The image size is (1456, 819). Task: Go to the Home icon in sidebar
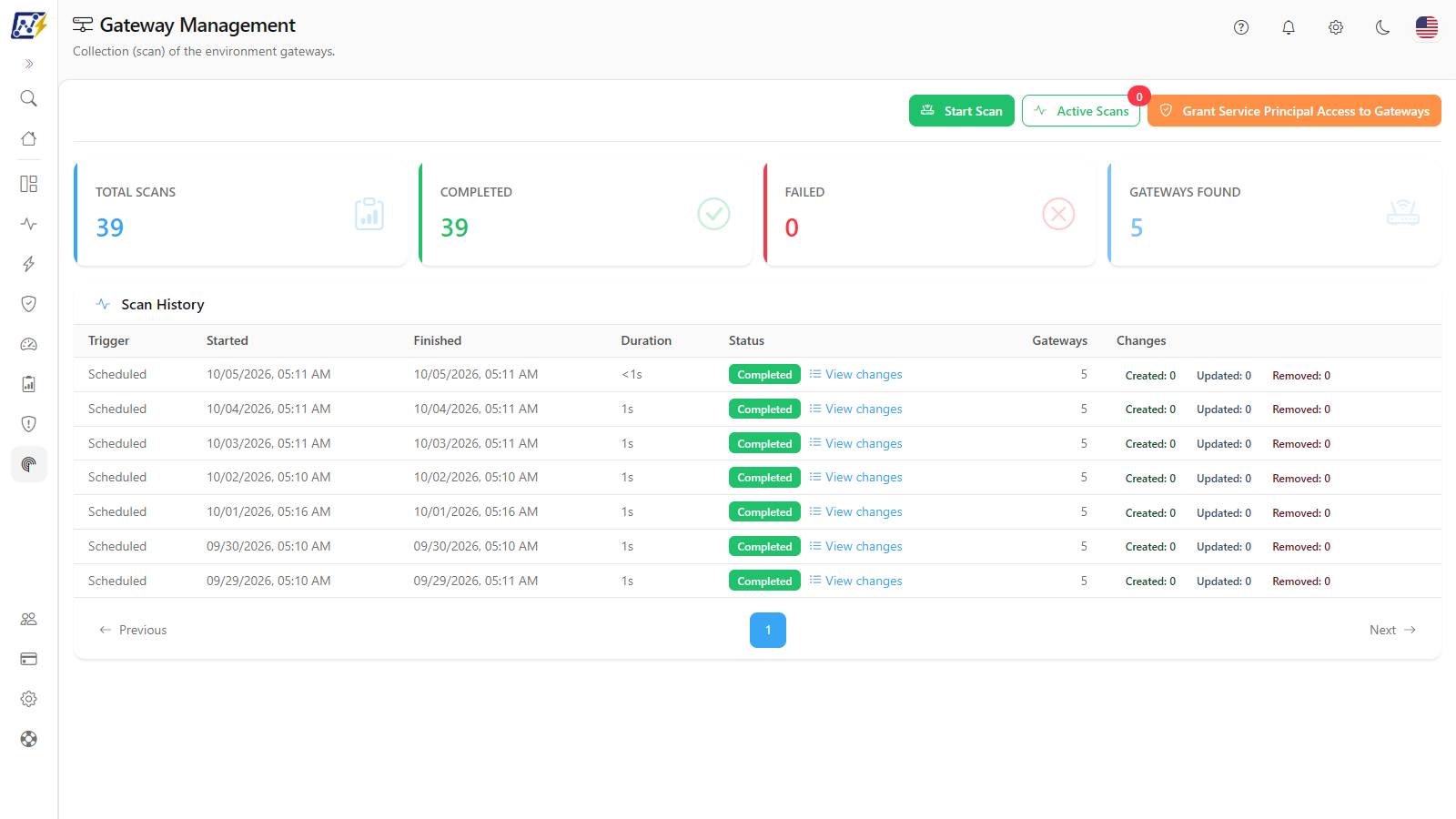tap(29, 138)
